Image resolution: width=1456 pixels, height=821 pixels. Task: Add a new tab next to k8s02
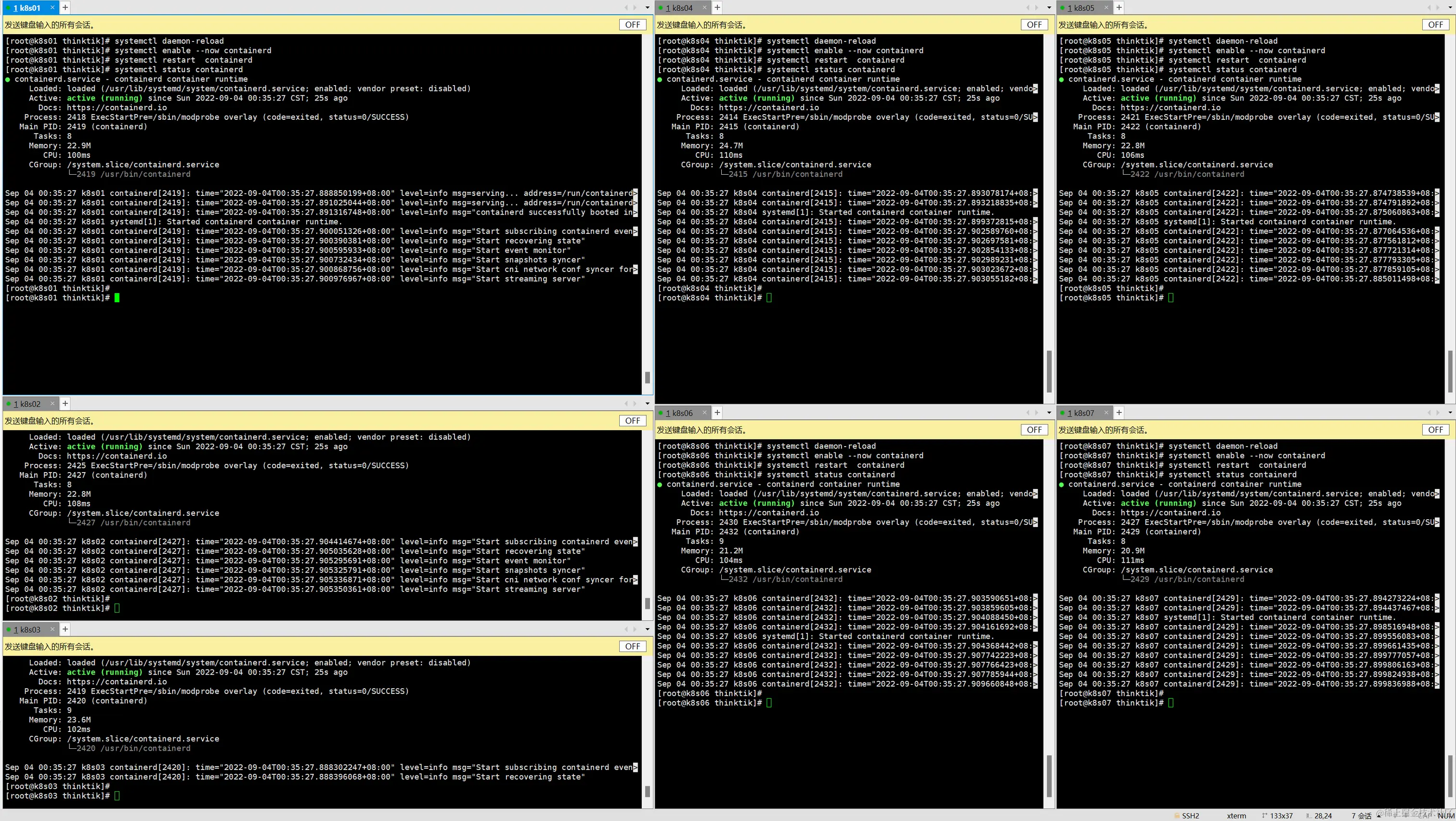(x=65, y=403)
